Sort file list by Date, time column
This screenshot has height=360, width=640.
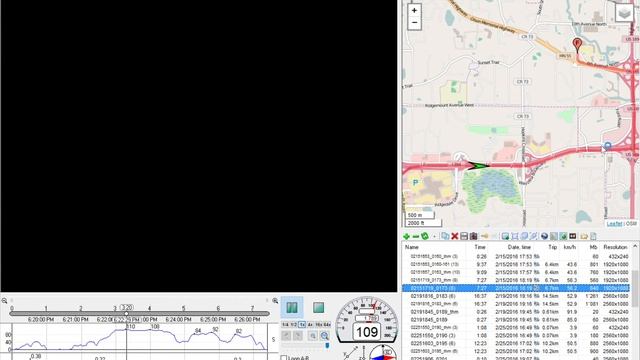tap(519, 247)
